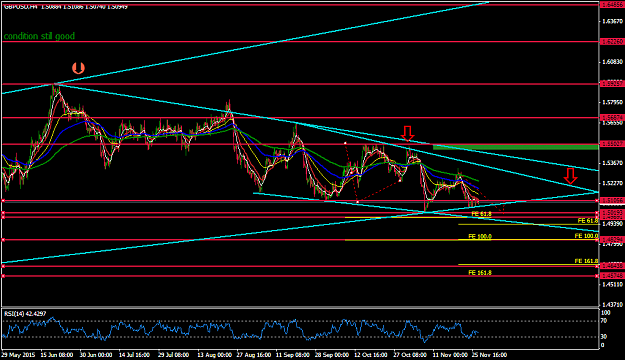Click the 1.52270 price scale value
This screenshot has width=625, height=360.
click(x=612, y=183)
